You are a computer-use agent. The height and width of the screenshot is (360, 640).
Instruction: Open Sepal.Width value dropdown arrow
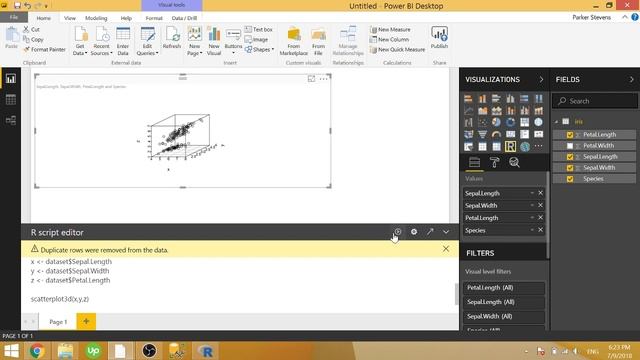(532, 205)
